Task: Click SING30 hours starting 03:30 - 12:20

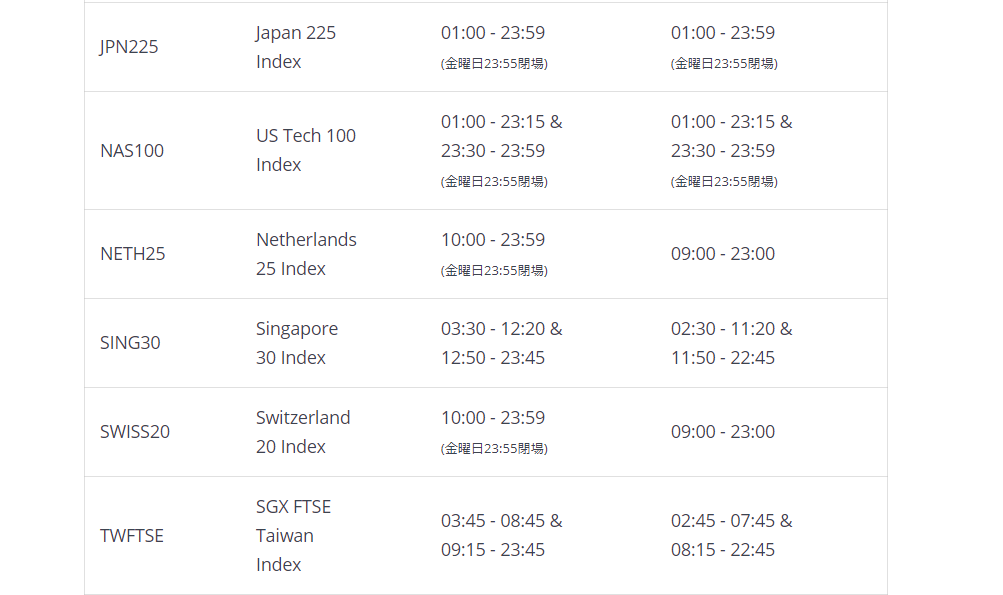Action: [x=502, y=342]
